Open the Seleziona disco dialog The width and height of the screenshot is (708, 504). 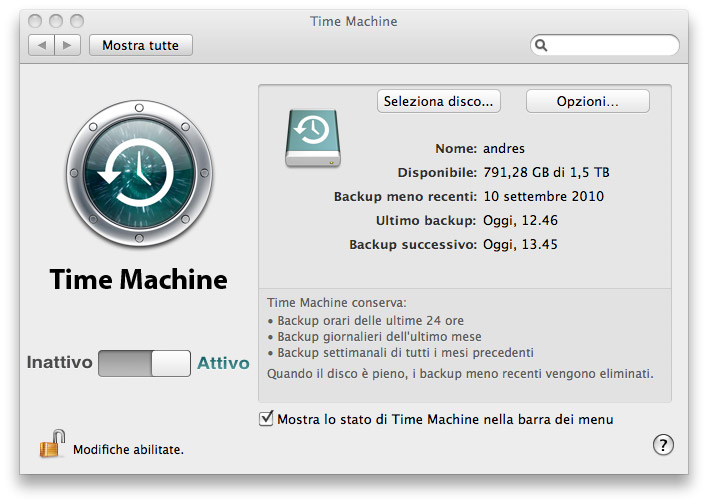click(x=438, y=101)
